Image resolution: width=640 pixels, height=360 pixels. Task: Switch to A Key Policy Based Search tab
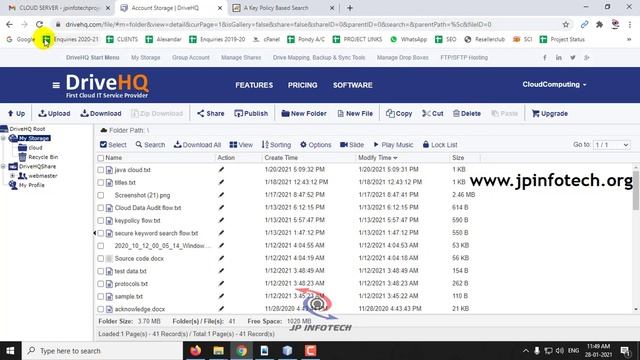pyautogui.click(x=283, y=8)
